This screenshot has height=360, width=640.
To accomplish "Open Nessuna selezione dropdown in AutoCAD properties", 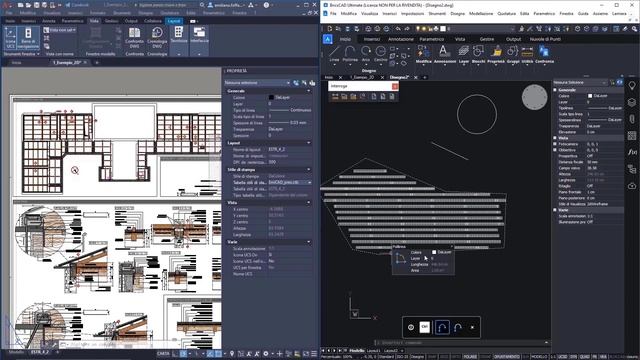I will 257,82.
